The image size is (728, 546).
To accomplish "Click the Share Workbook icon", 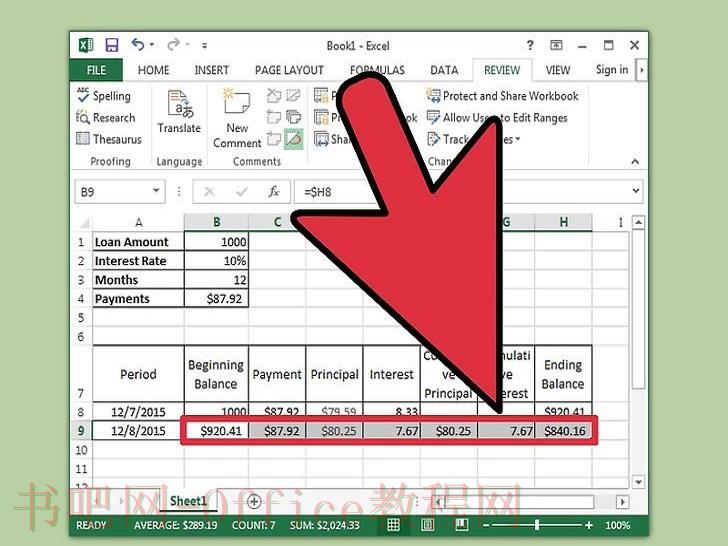I will [321, 139].
